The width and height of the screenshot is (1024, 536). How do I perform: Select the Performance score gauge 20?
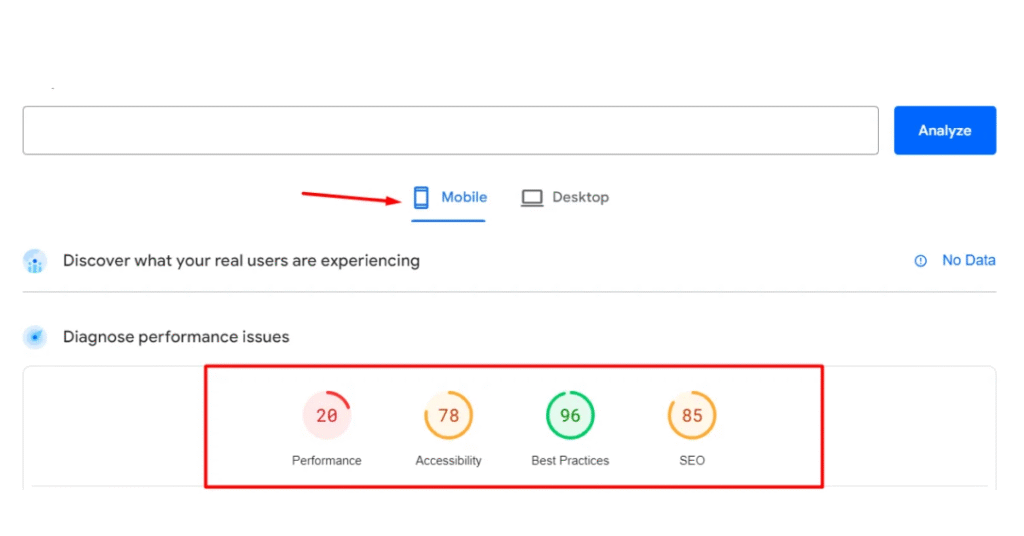click(x=327, y=415)
